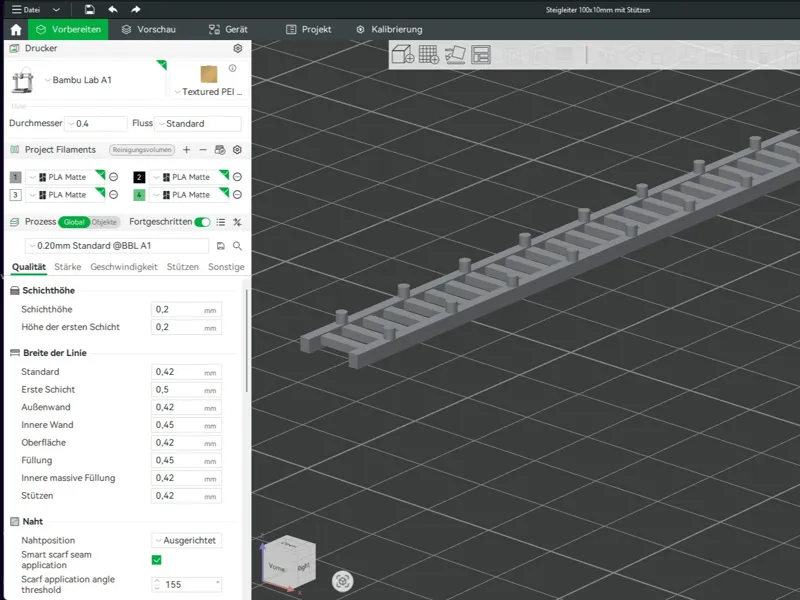Switch to the Vorbereiten tab
The image size is (800, 600).
coord(68,30)
